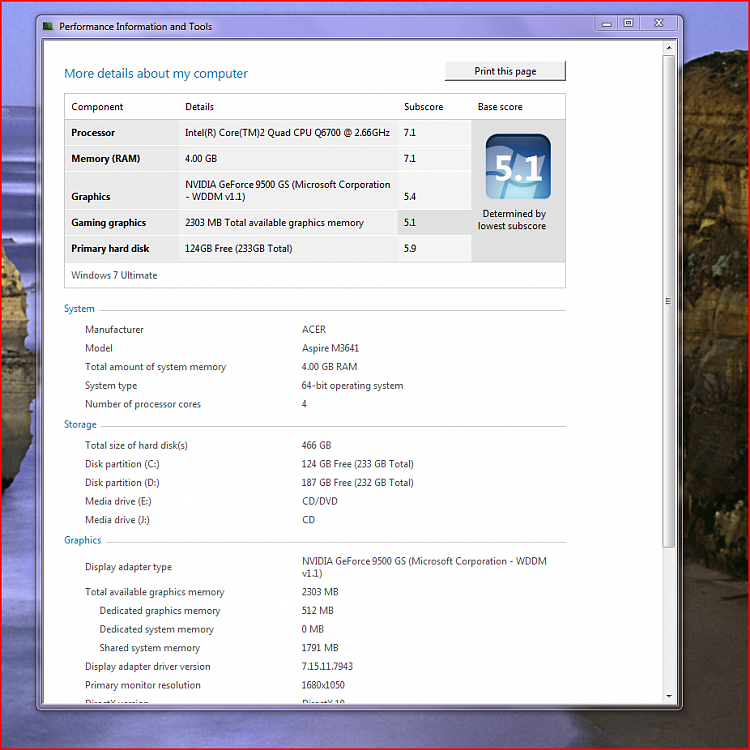Click the Dedicated graphics memory value 512 MB
Image resolution: width=750 pixels, height=750 pixels.
(x=318, y=611)
